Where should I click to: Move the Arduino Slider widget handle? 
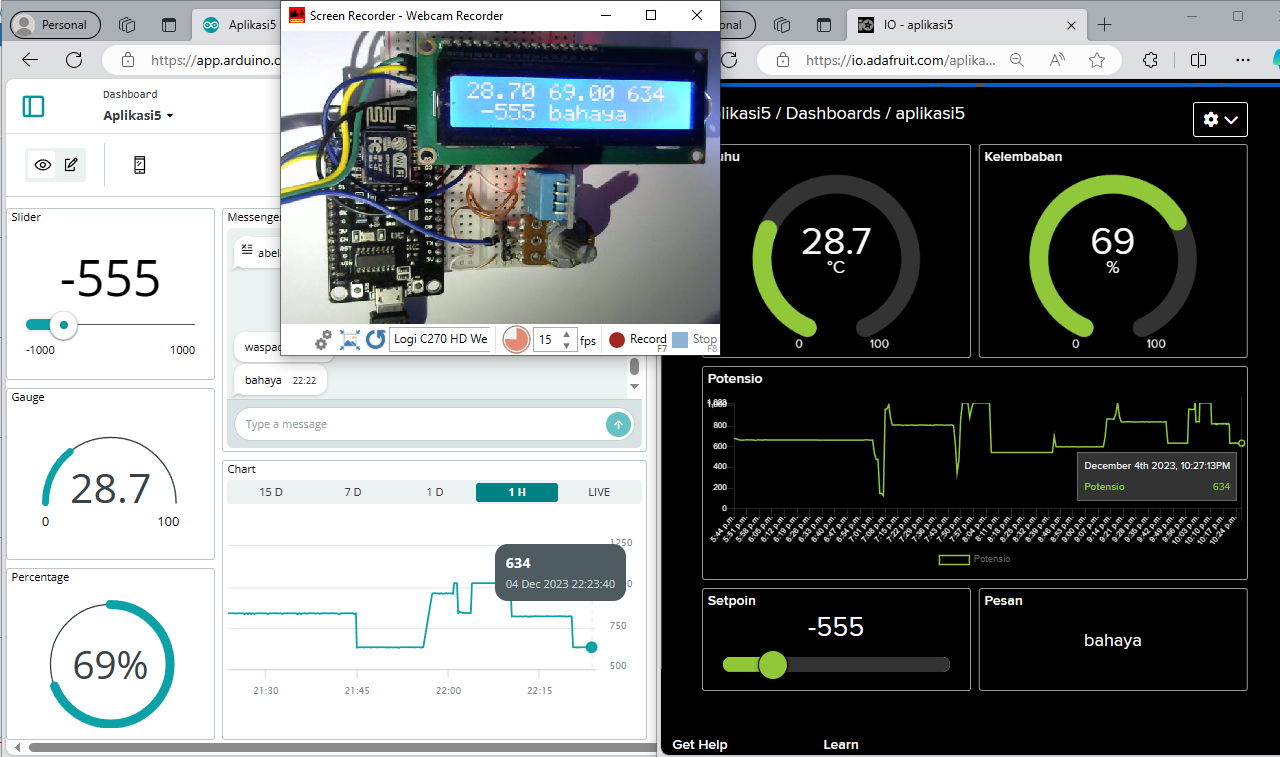64,325
